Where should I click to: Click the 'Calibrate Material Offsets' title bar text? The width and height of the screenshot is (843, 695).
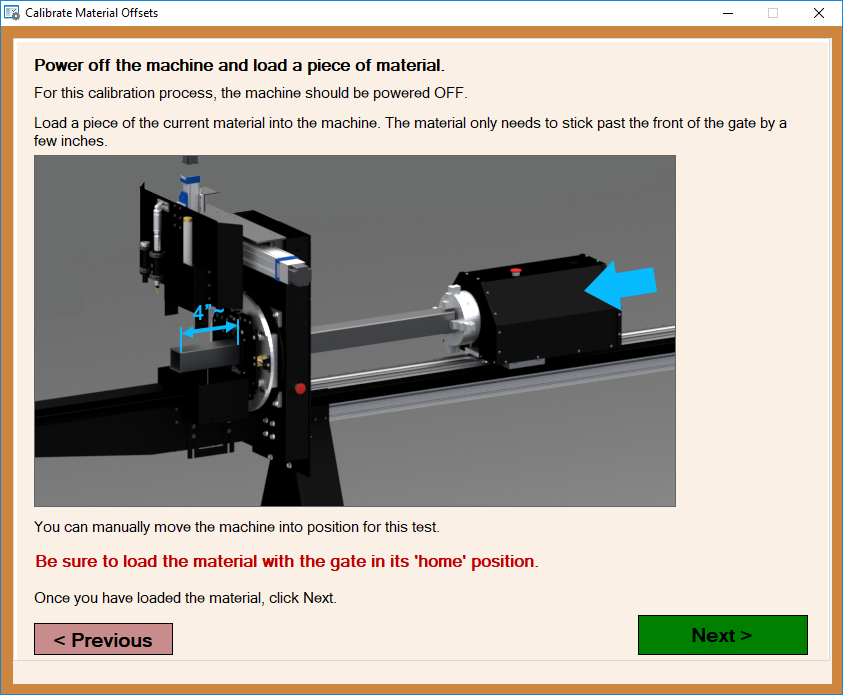92,13
